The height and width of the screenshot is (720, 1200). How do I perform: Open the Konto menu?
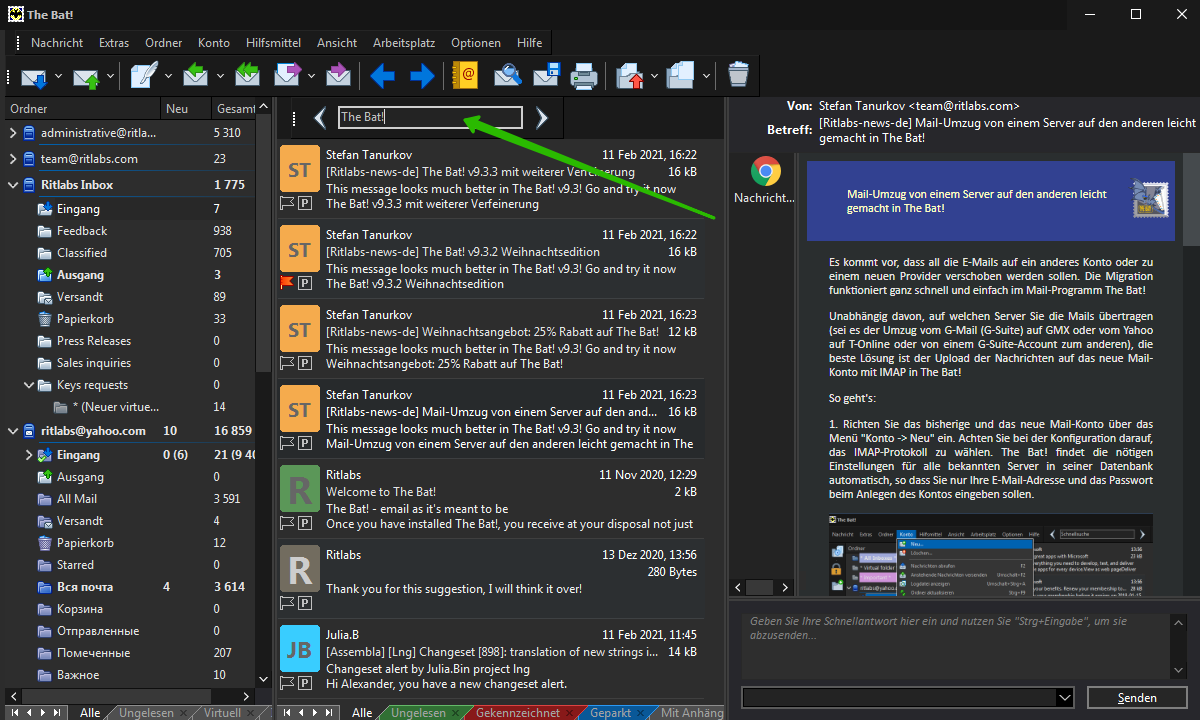tap(214, 43)
